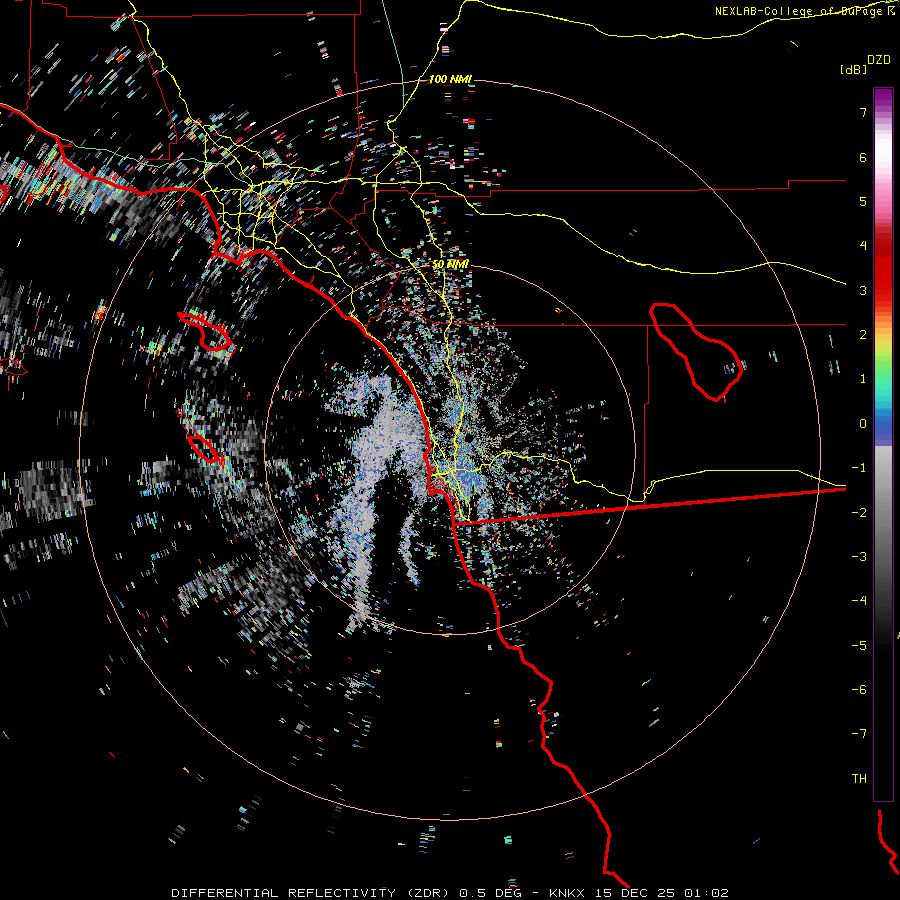Click the -6 value on color scale
Screen dimensions: 900x900
pos(859,690)
